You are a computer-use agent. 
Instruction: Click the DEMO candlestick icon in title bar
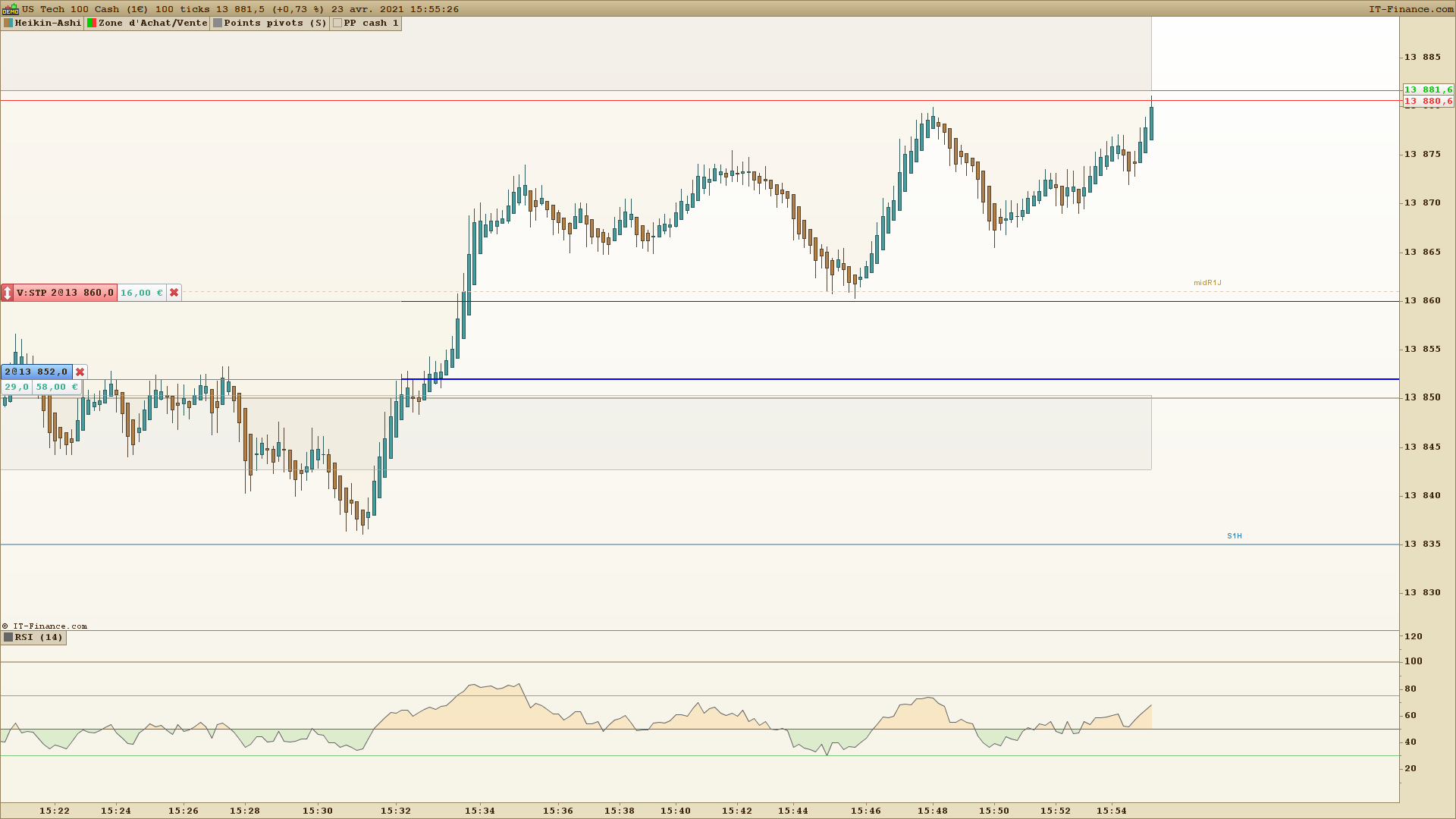(x=10, y=9)
